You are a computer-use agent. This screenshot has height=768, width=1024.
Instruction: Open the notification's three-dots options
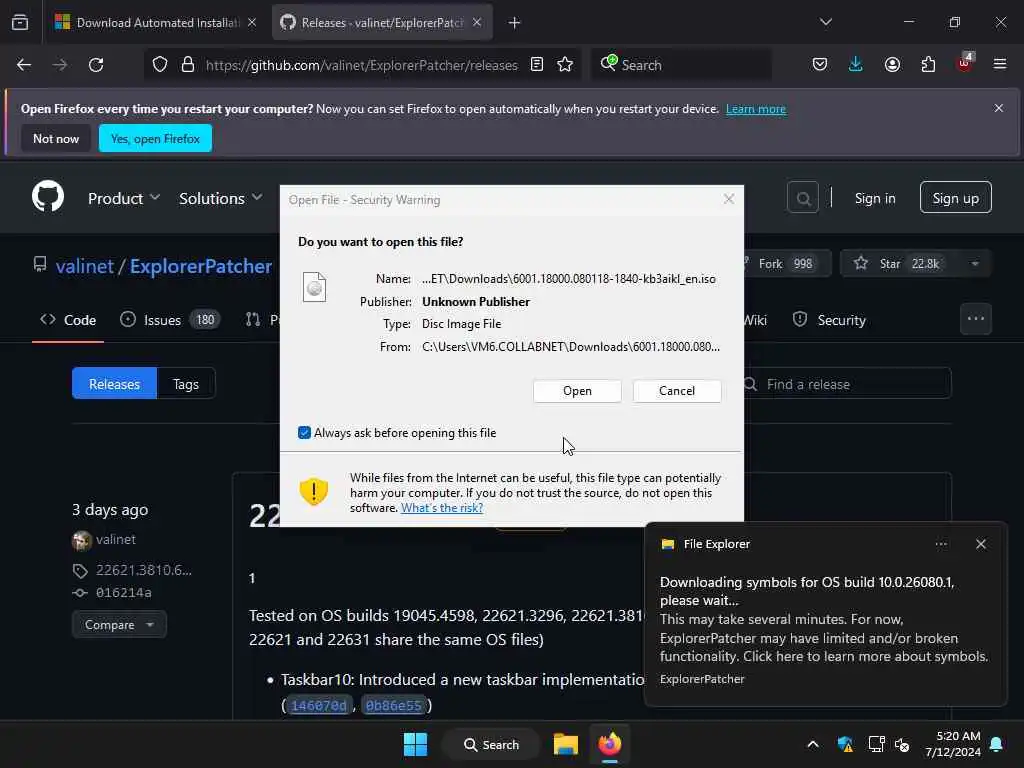pyautogui.click(x=941, y=544)
